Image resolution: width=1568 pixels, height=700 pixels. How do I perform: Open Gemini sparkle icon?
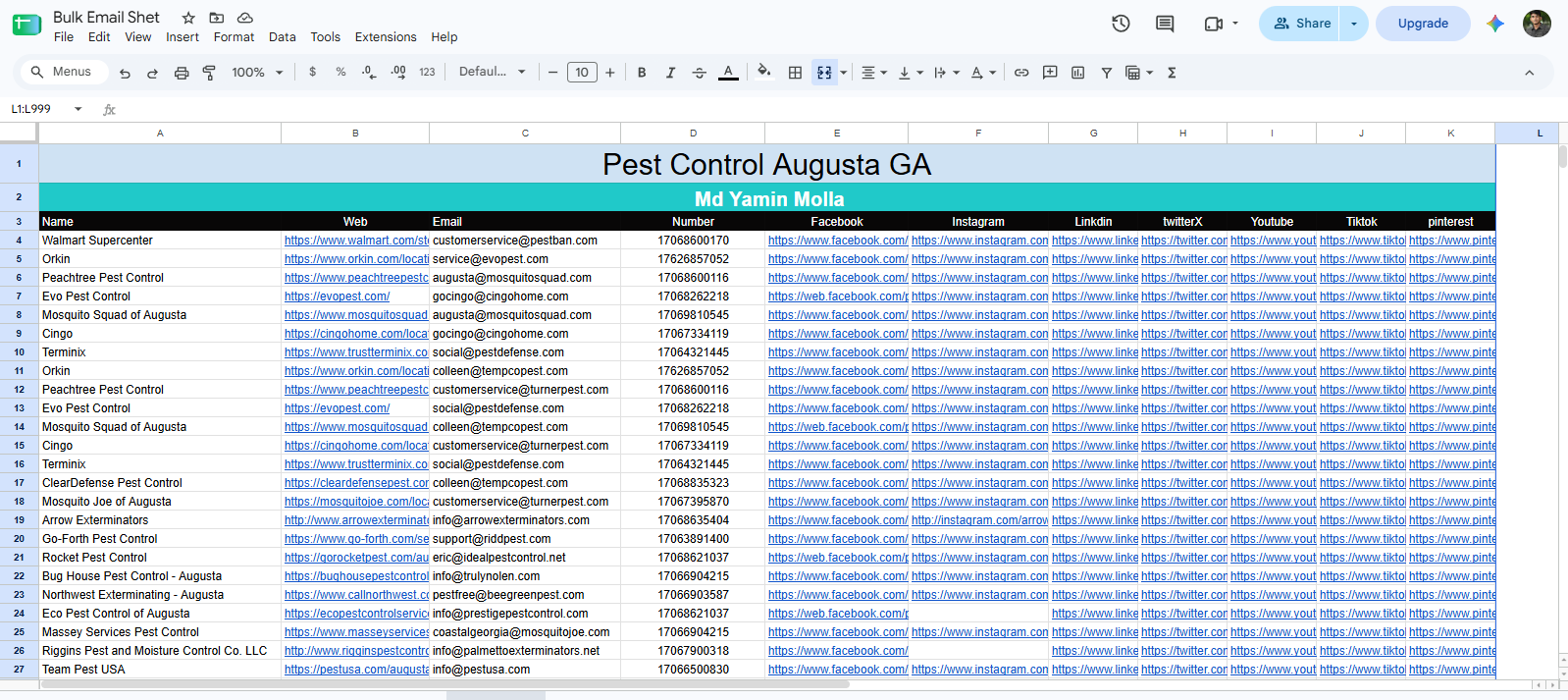click(1495, 24)
